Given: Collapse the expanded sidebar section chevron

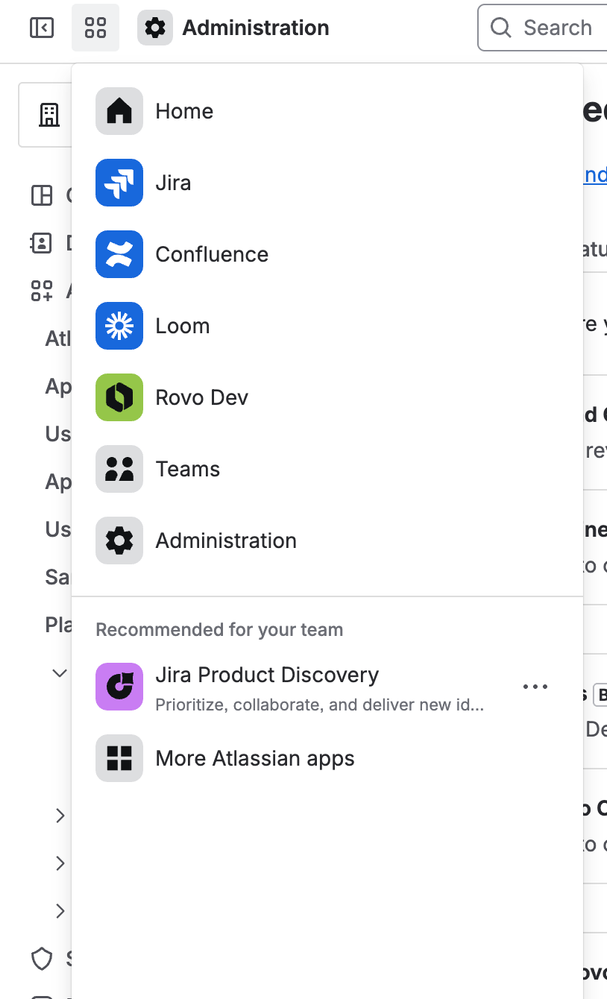Looking at the screenshot, I should pyautogui.click(x=59, y=673).
